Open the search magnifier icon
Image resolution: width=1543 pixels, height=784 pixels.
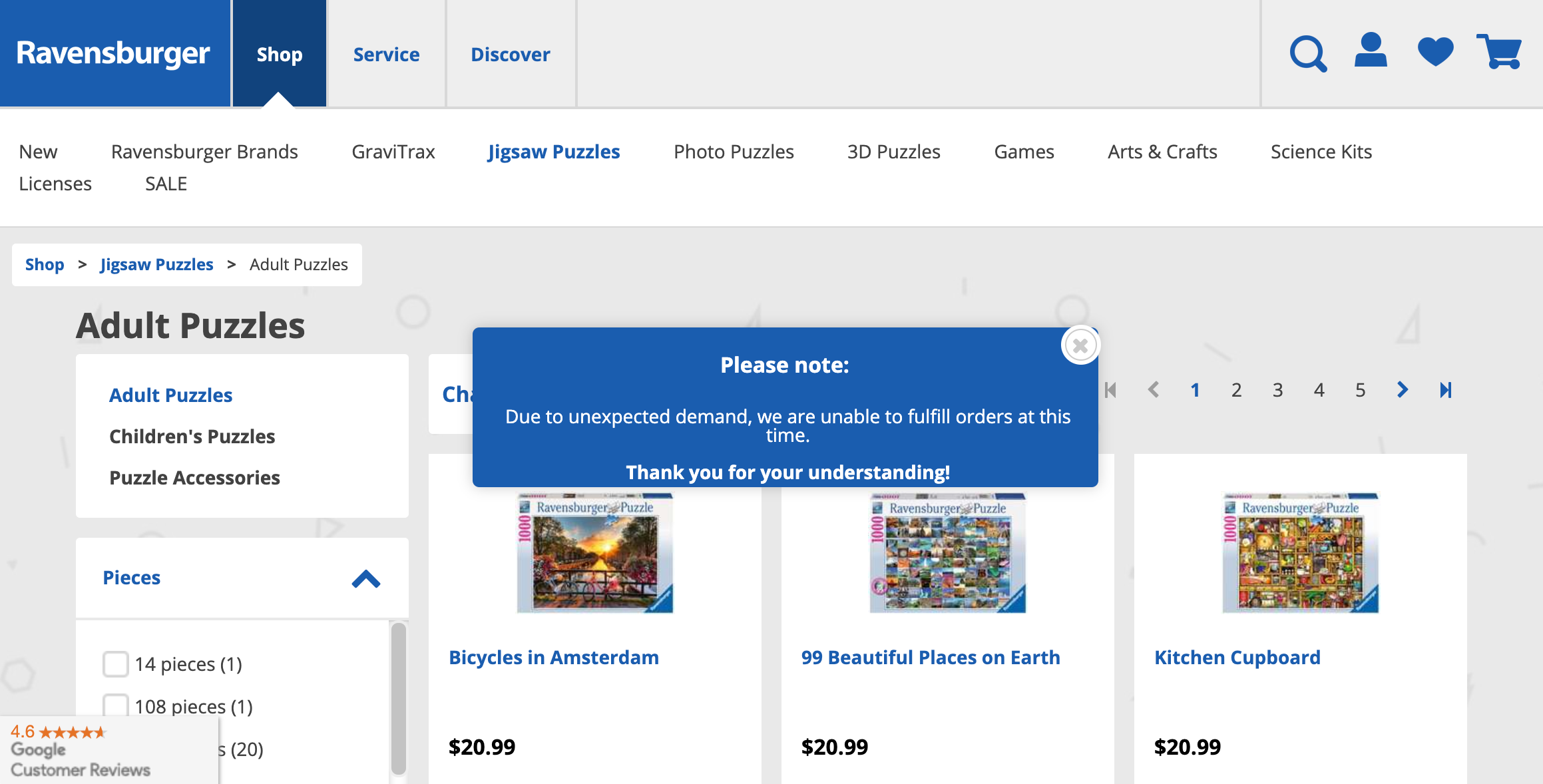[1308, 53]
